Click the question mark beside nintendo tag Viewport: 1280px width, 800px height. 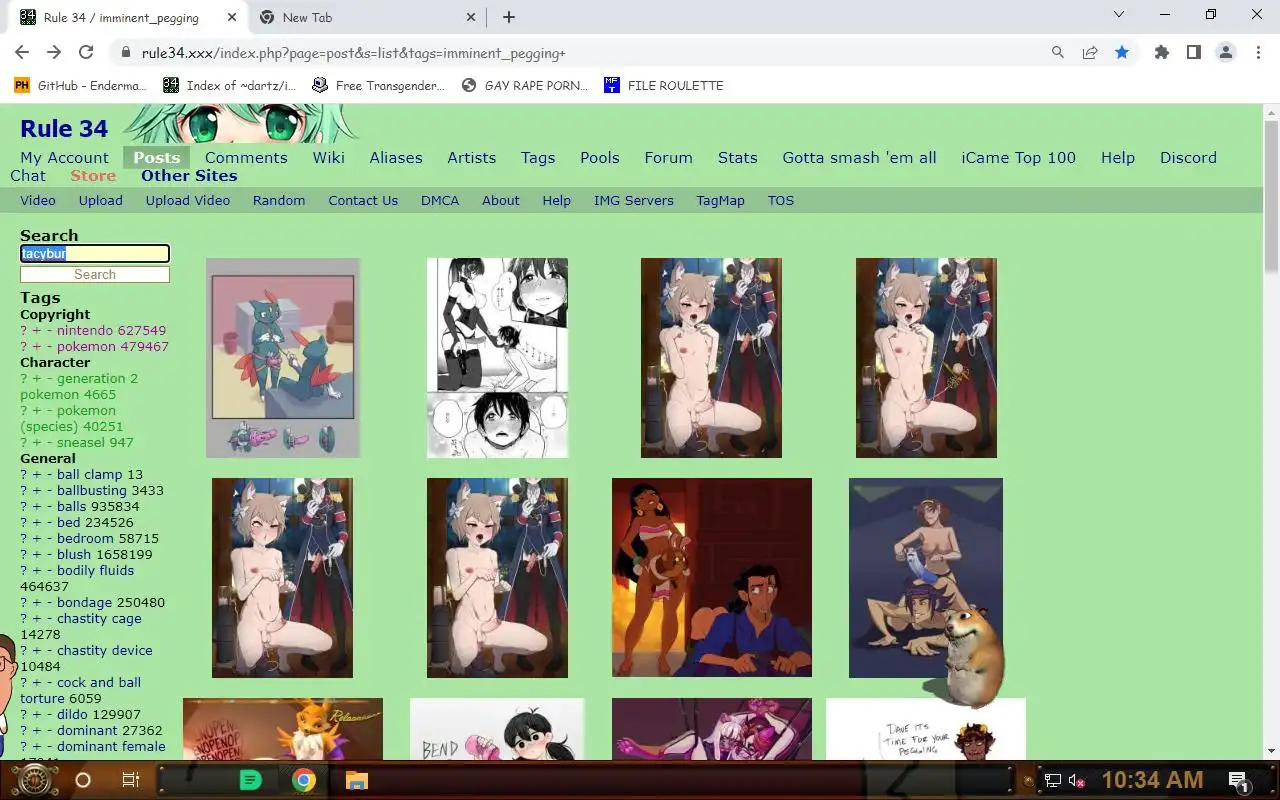(x=24, y=330)
